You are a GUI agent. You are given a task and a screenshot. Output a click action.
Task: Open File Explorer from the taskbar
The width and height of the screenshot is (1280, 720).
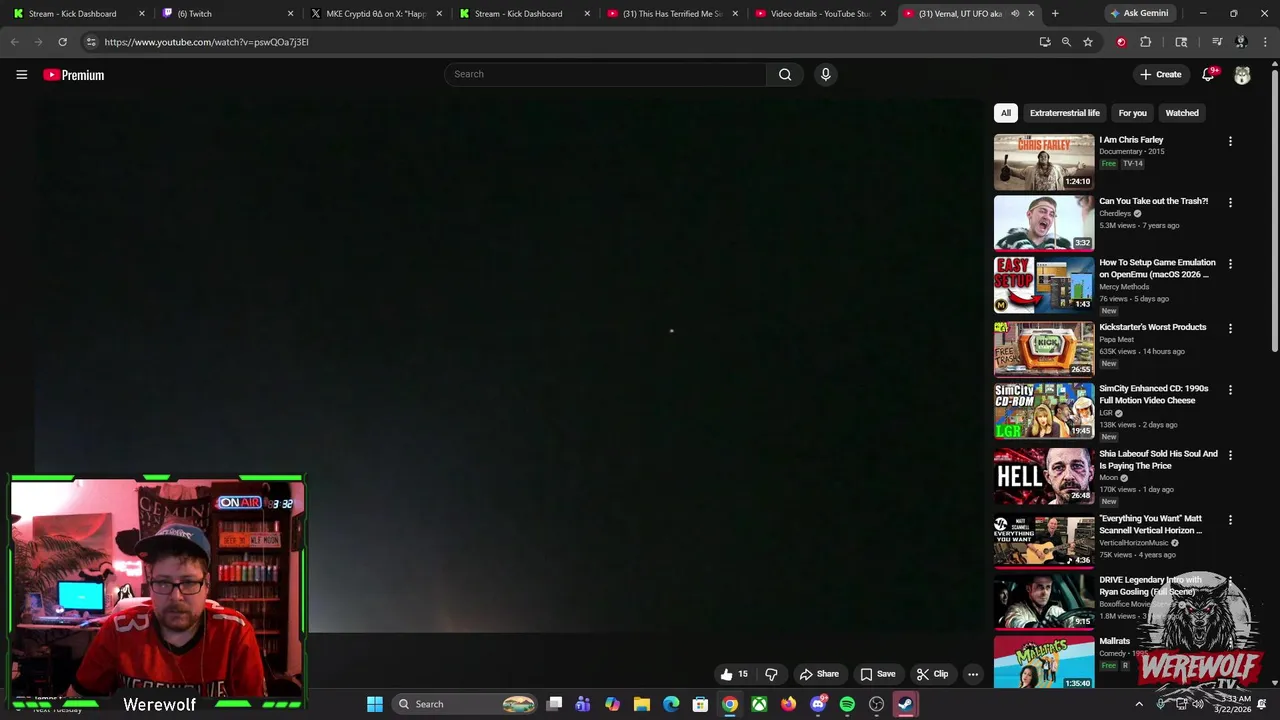coord(642,704)
